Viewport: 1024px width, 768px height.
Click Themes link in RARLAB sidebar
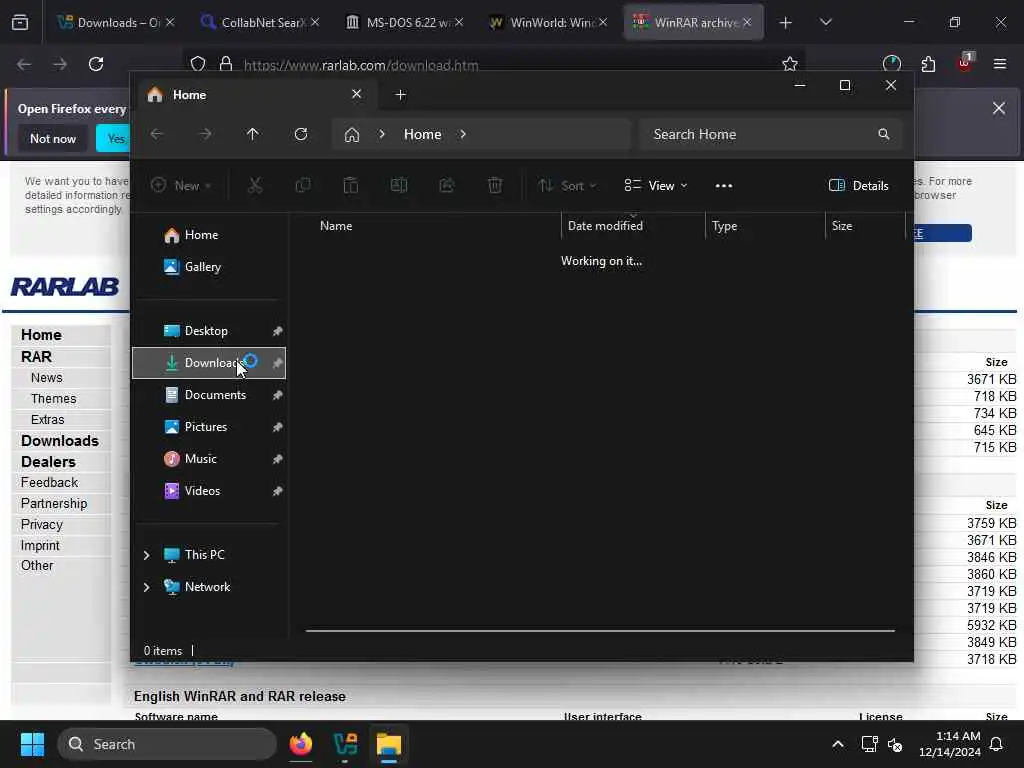(x=54, y=398)
